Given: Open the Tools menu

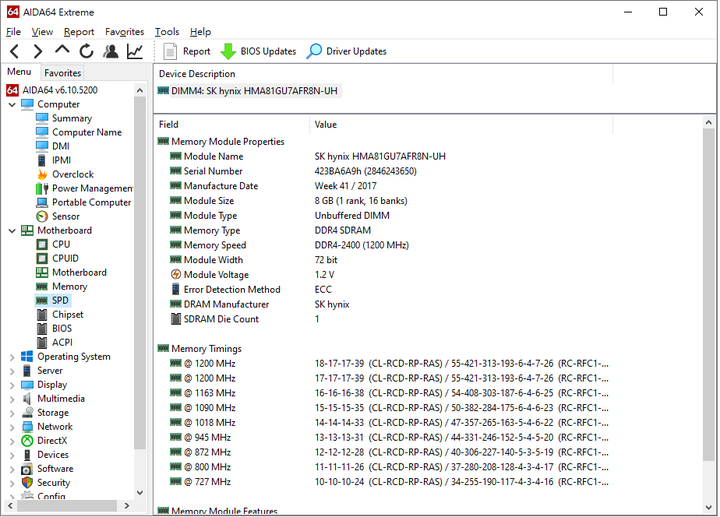Looking at the screenshot, I should (167, 32).
